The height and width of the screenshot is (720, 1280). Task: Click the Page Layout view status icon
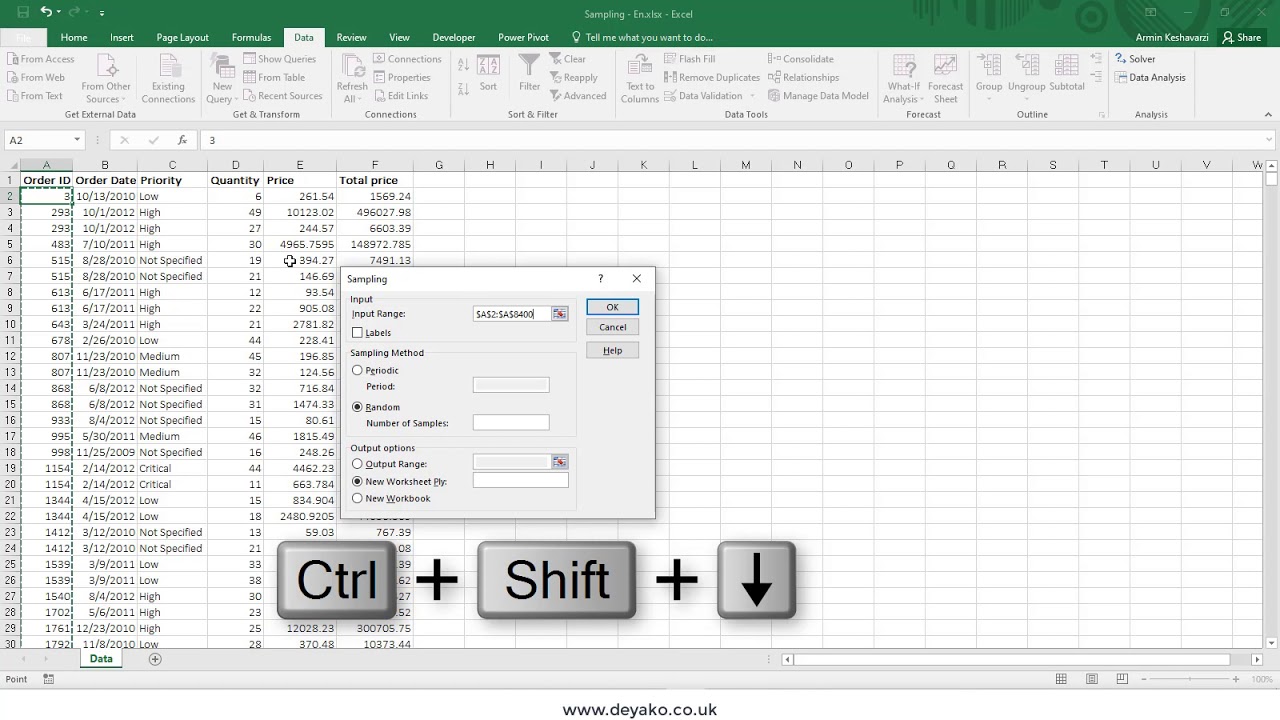point(1092,679)
